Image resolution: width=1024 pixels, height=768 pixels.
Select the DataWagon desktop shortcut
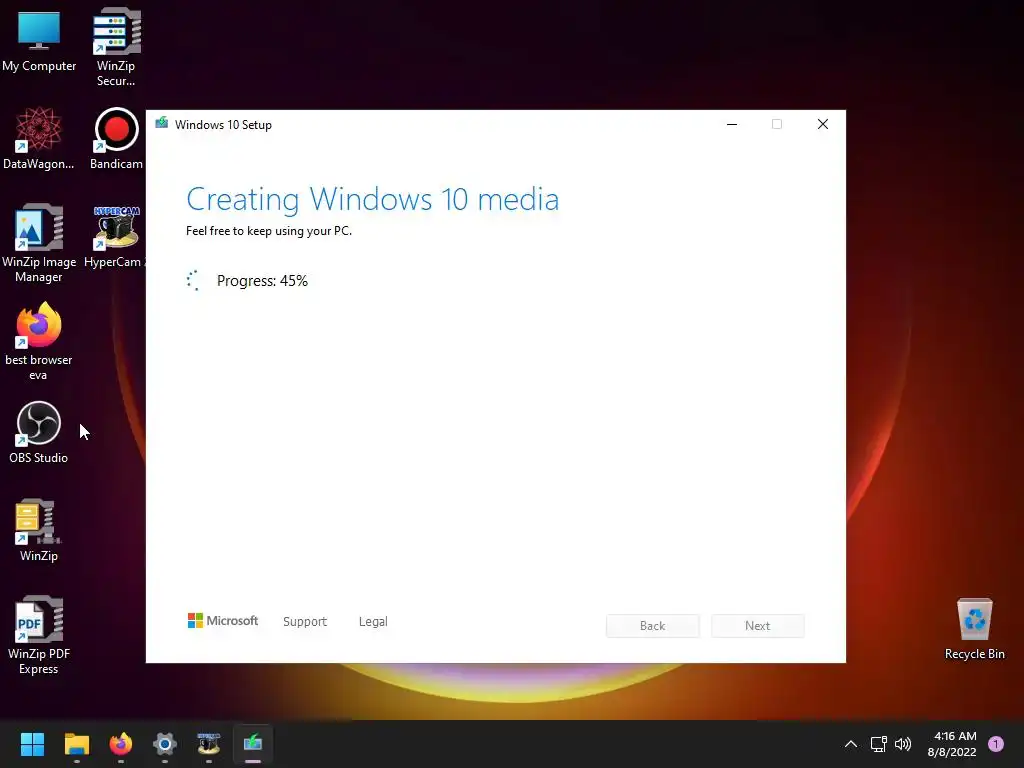click(39, 138)
